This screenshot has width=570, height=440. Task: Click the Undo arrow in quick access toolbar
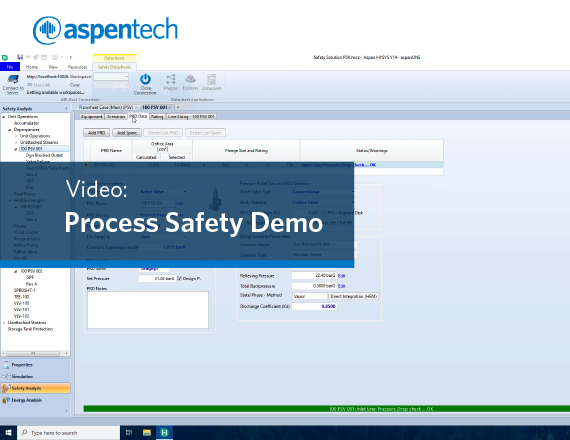click(28, 57)
